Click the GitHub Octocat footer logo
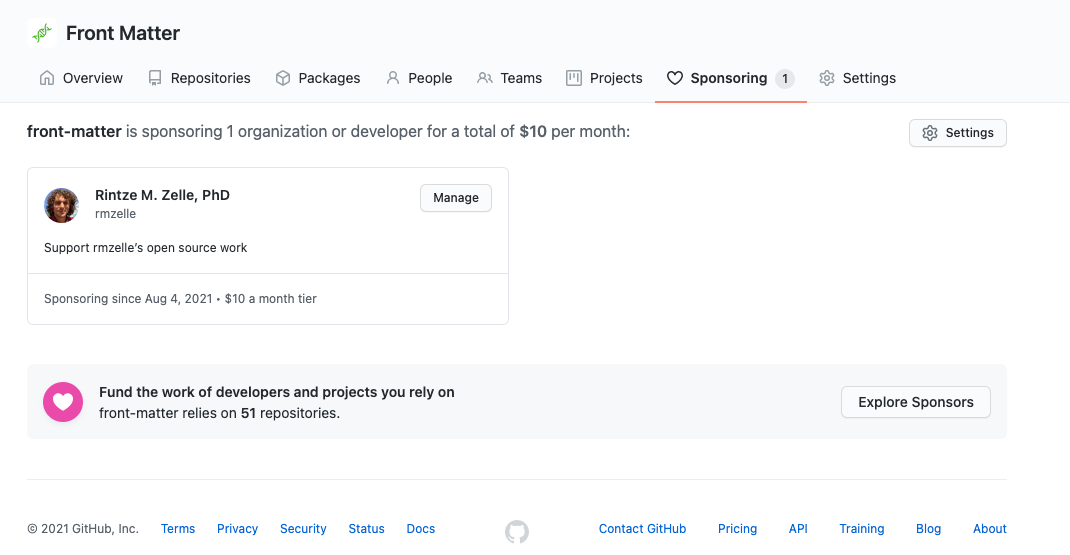Screen dimensions: 1070x555 tap(517, 531)
